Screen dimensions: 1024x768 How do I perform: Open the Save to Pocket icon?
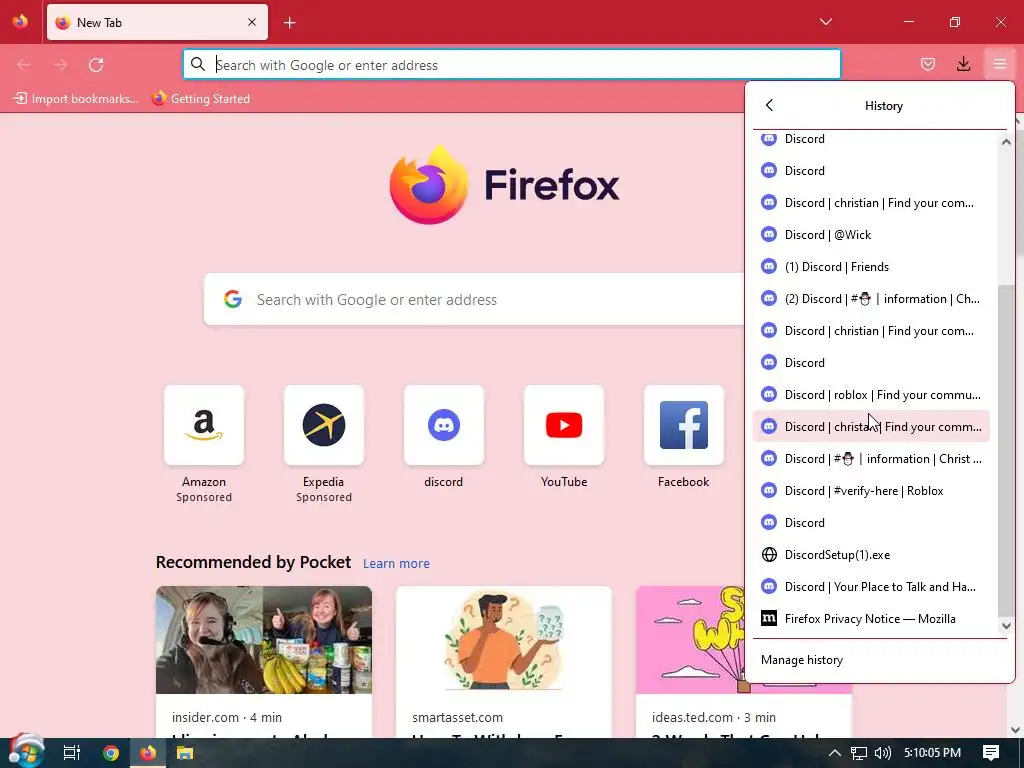point(927,64)
